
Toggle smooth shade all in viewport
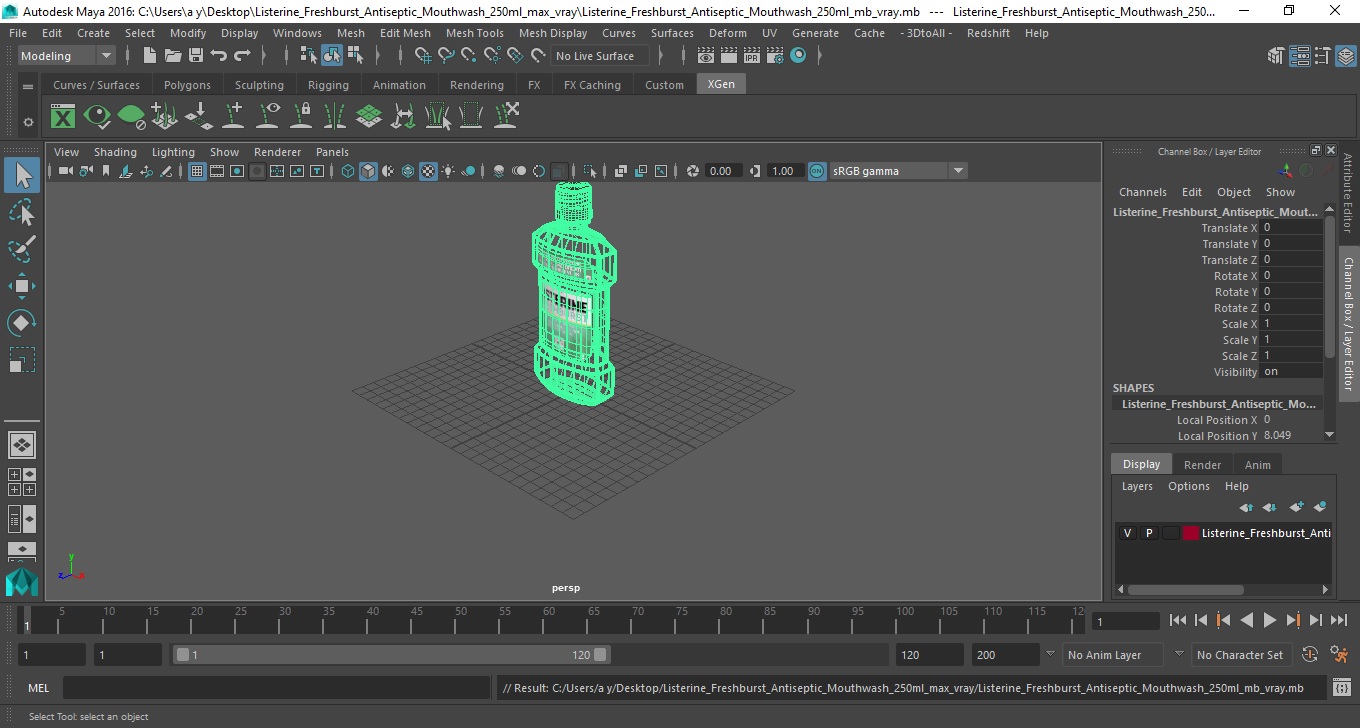[x=368, y=171]
